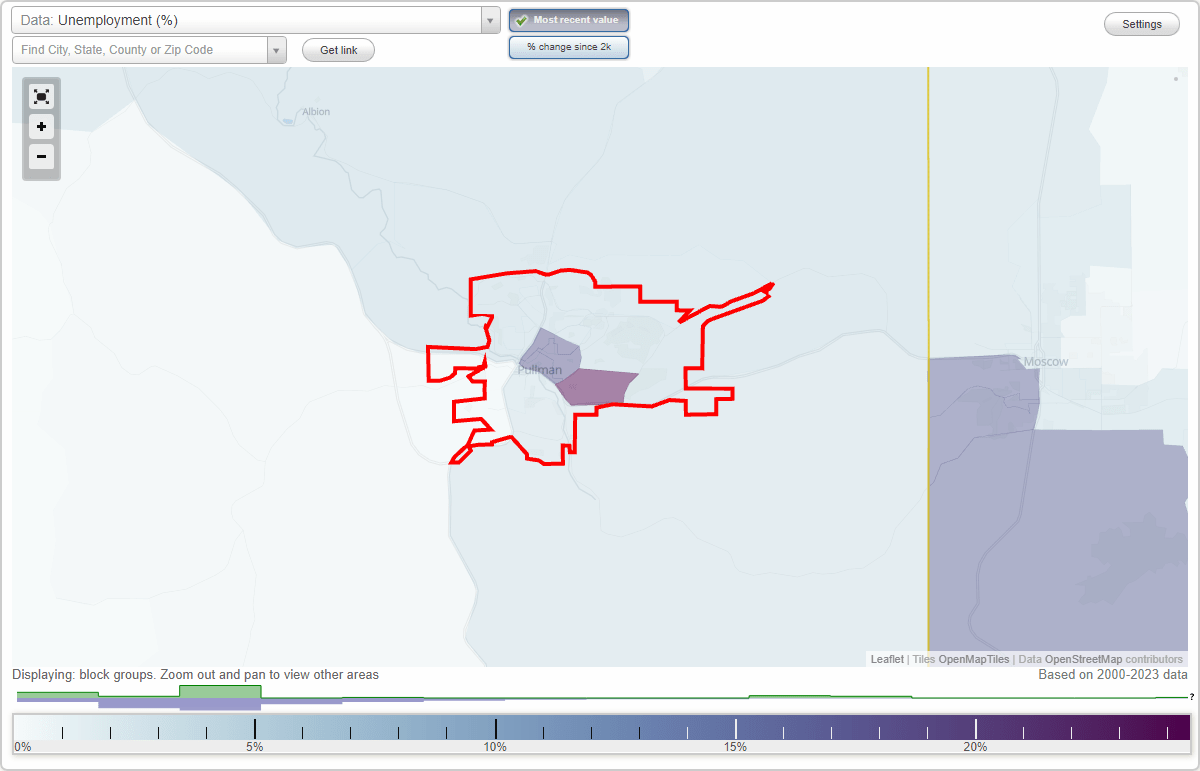Click the Get link button
Screen dimensions: 1200x771
pos(338,50)
